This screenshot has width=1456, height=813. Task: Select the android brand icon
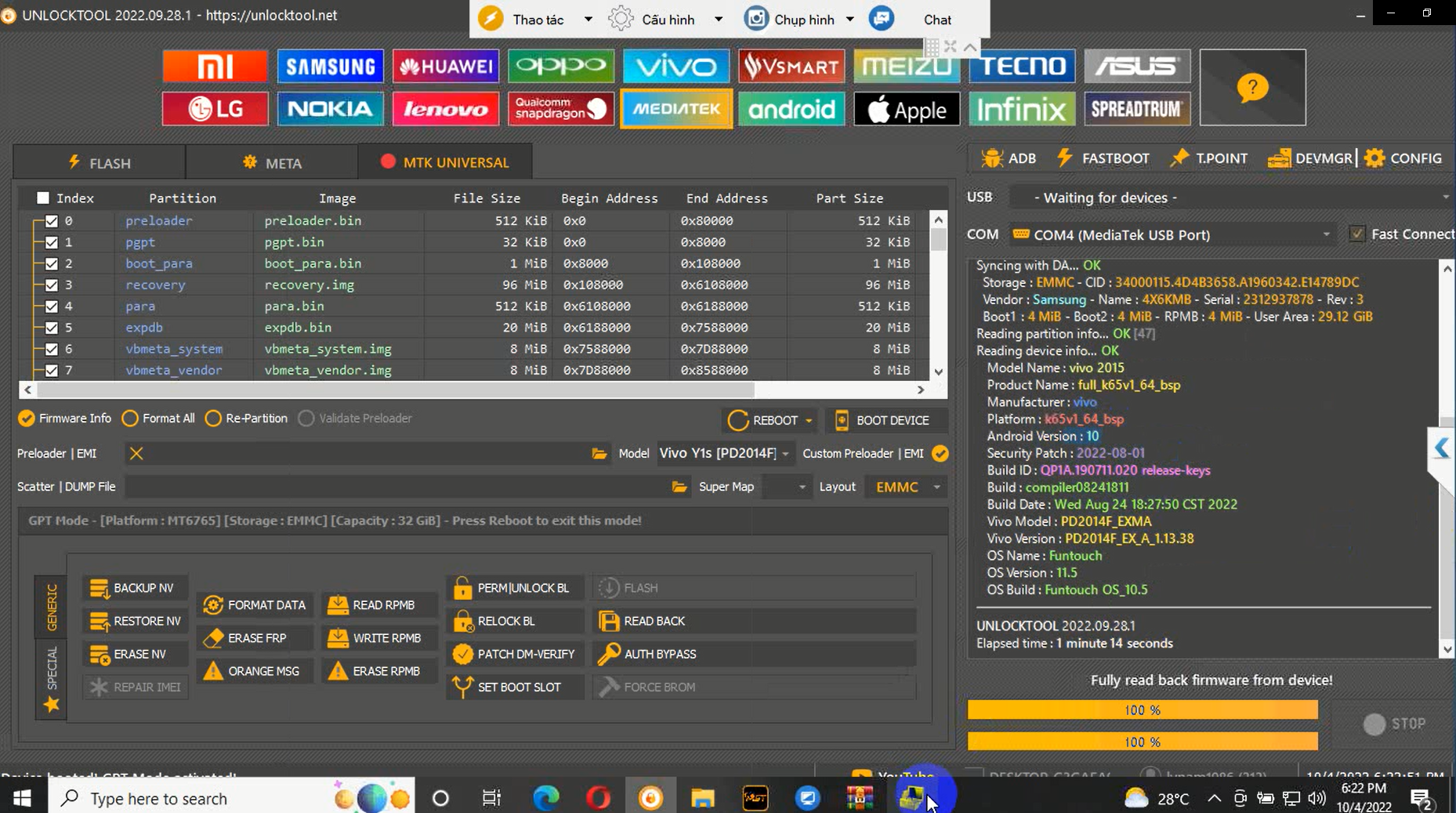[791, 109]
